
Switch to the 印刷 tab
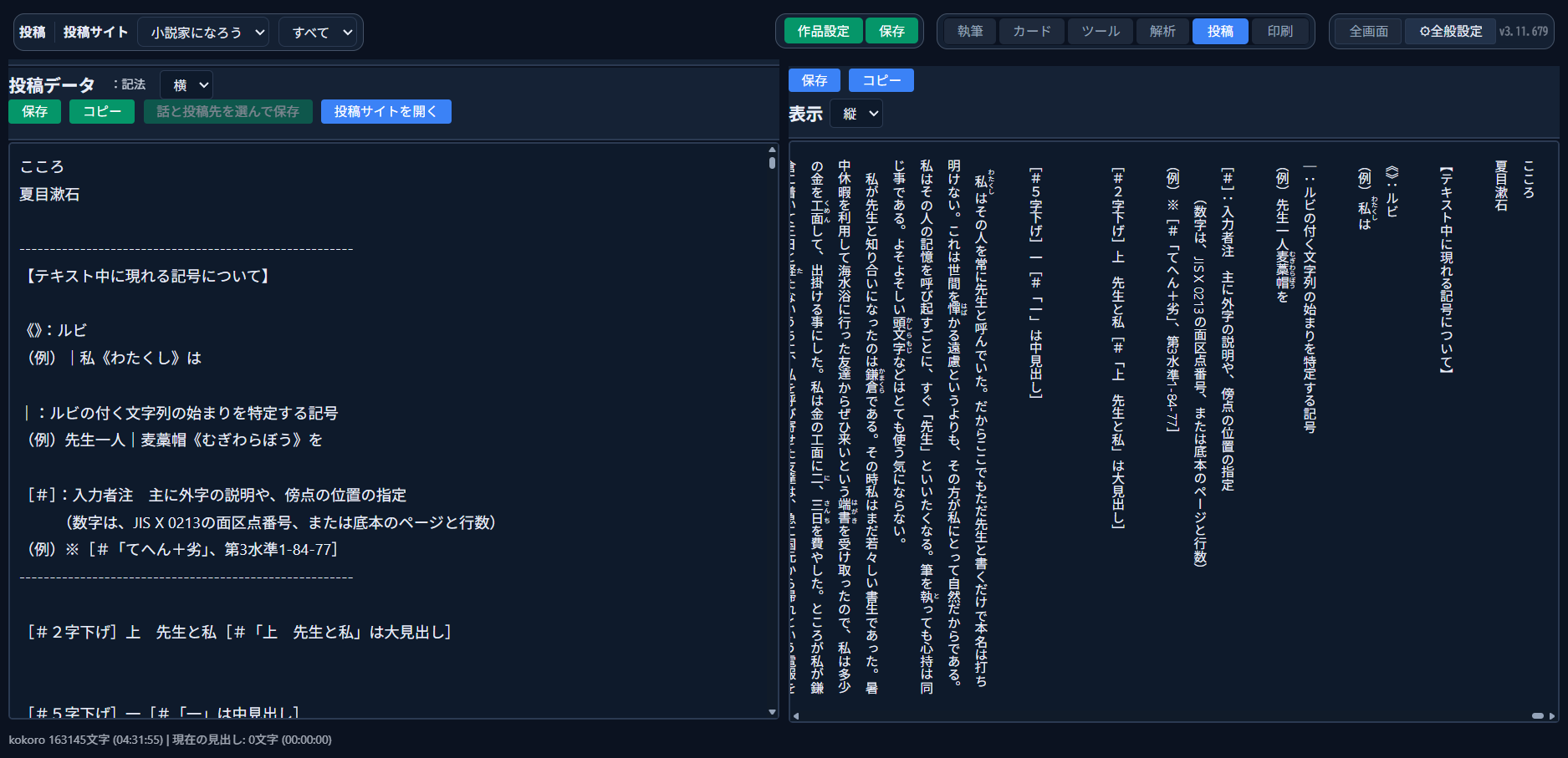(x=1279, y=31)
